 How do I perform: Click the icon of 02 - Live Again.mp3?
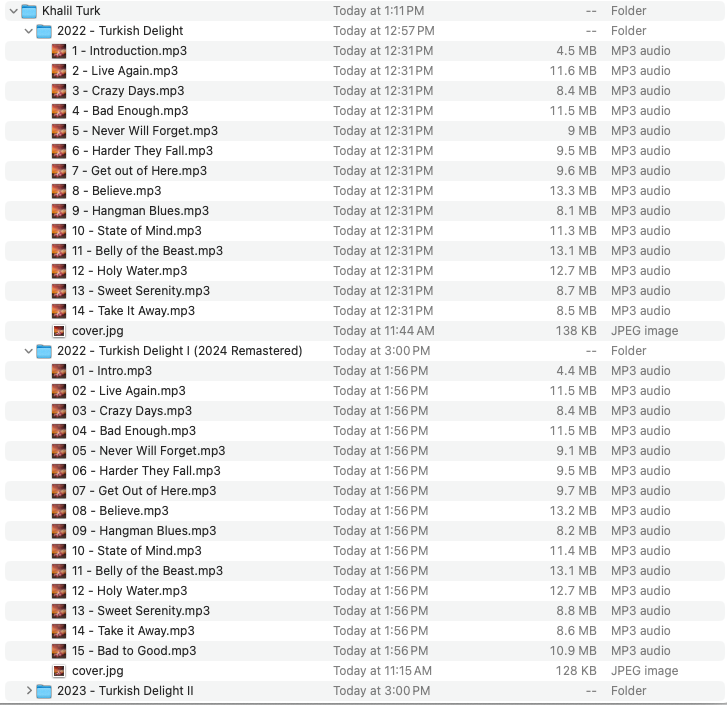coord(59,391)
